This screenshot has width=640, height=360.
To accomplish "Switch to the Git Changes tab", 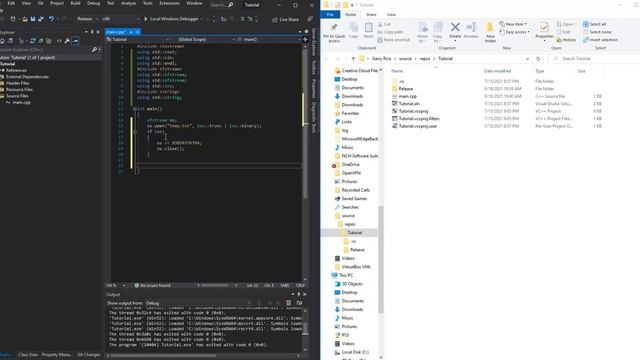I will [89, 355].
